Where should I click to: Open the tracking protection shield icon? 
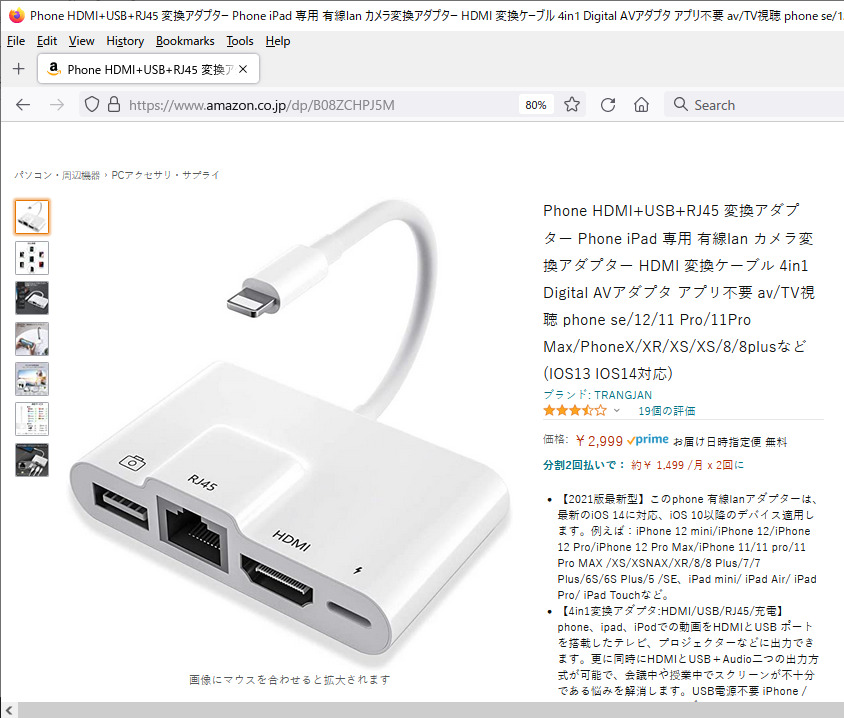point(92,104)
